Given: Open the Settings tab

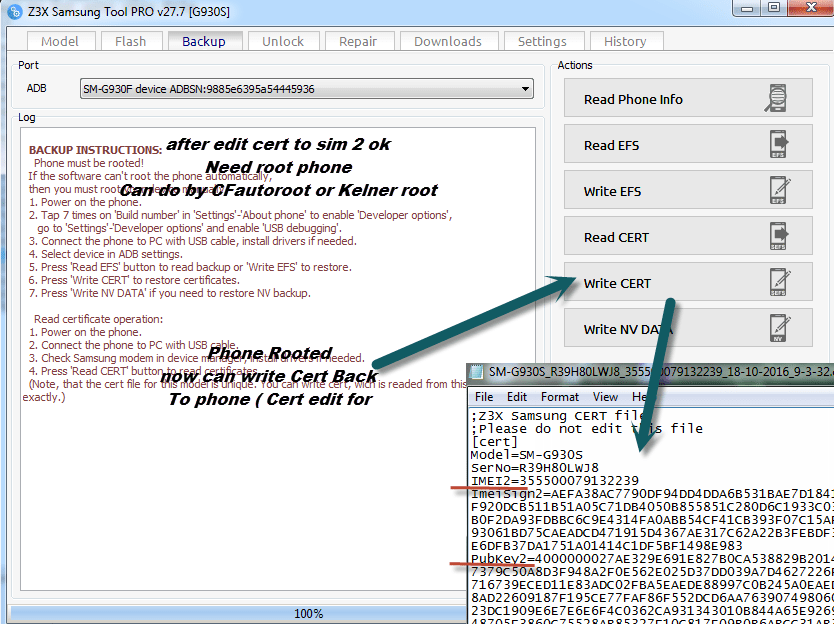Looking at the screenshot, I should click(x=542, y=41).
